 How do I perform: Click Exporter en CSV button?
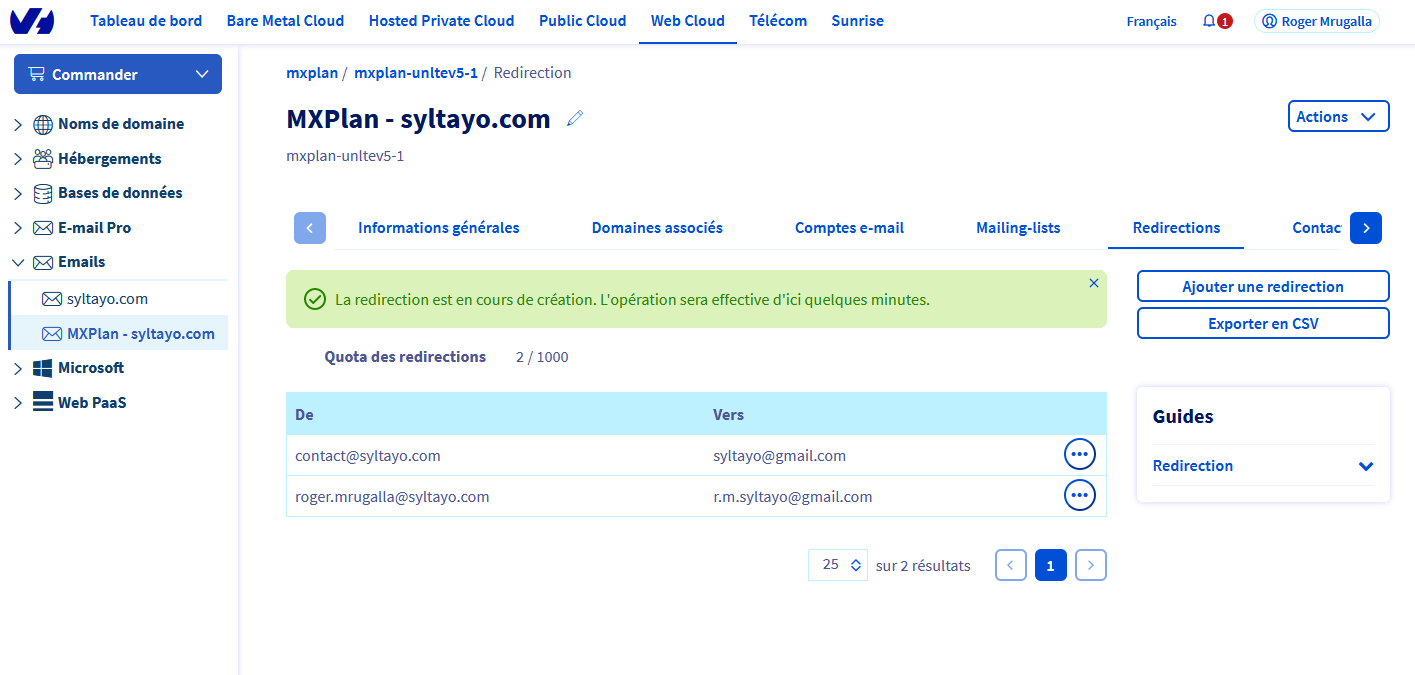coord(1262,324)
